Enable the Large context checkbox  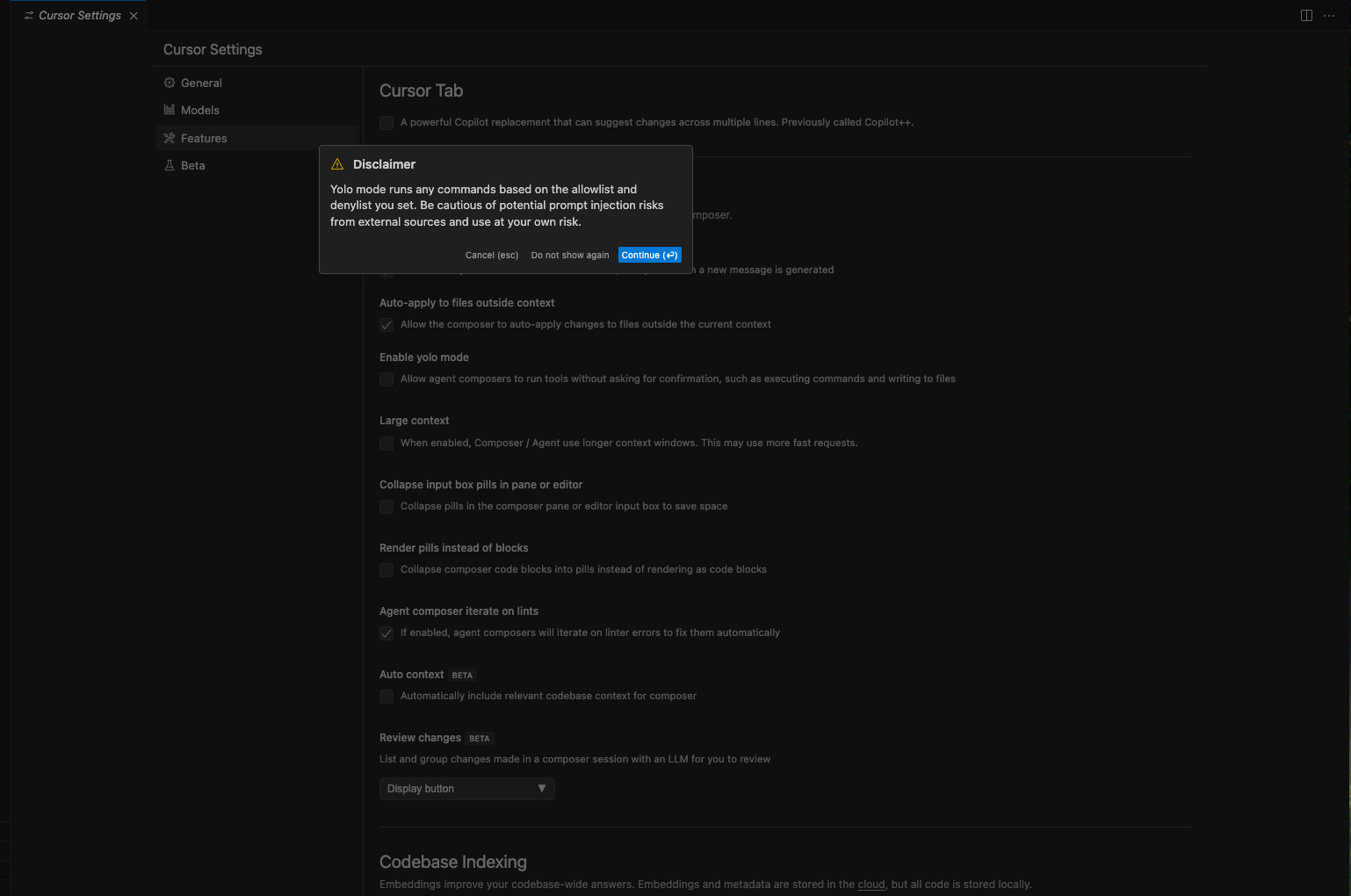coord(387,444)
